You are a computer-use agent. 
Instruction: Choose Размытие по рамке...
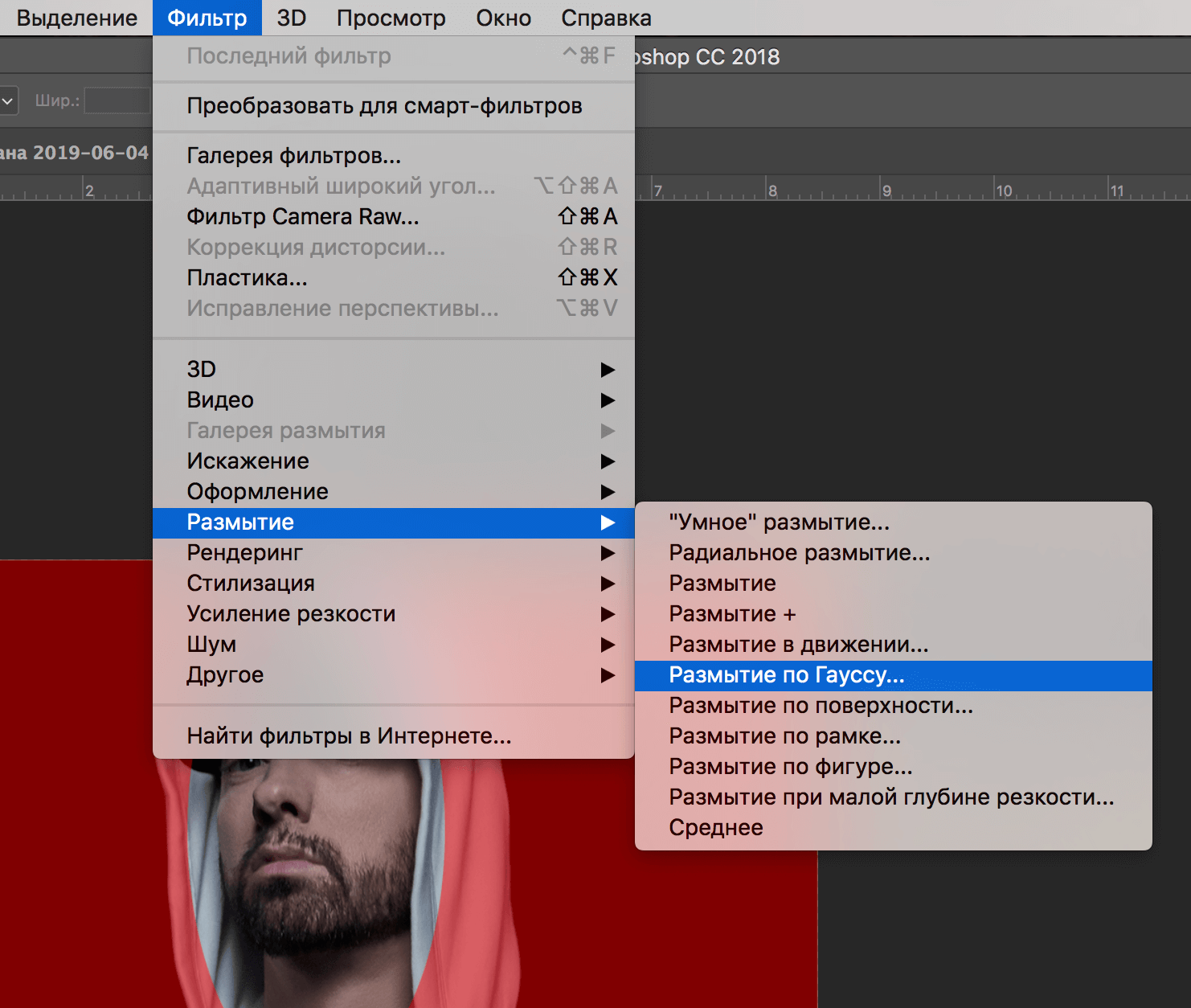(x=894, y=736)
